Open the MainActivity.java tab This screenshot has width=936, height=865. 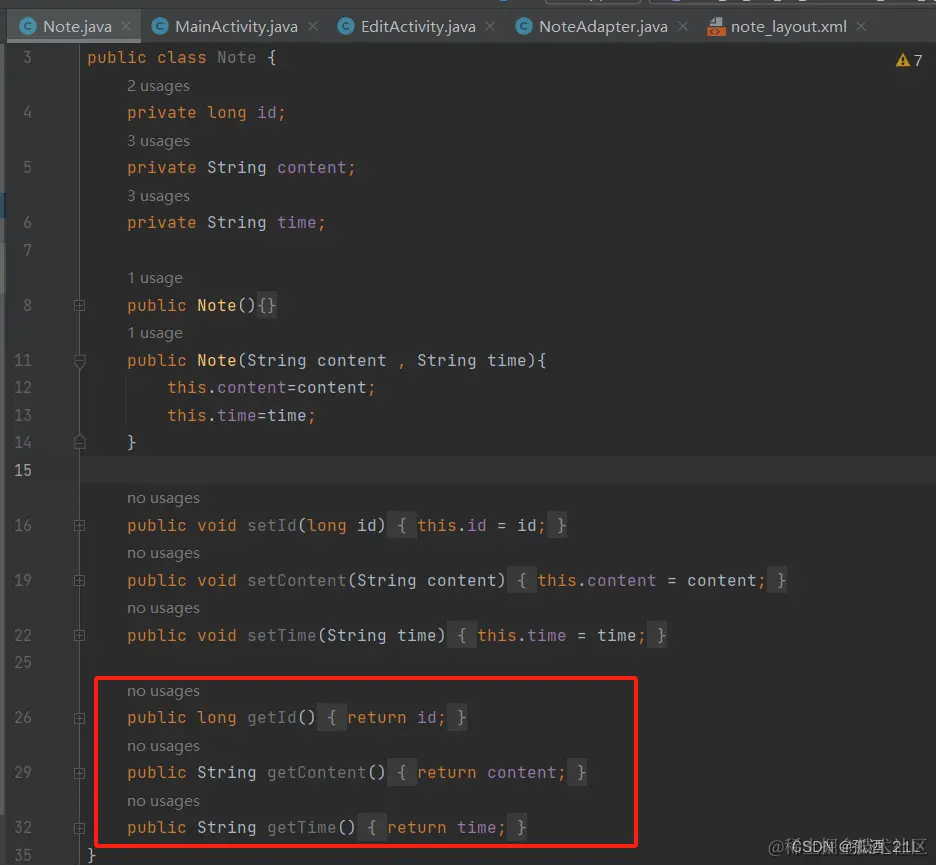pos(236,27)
